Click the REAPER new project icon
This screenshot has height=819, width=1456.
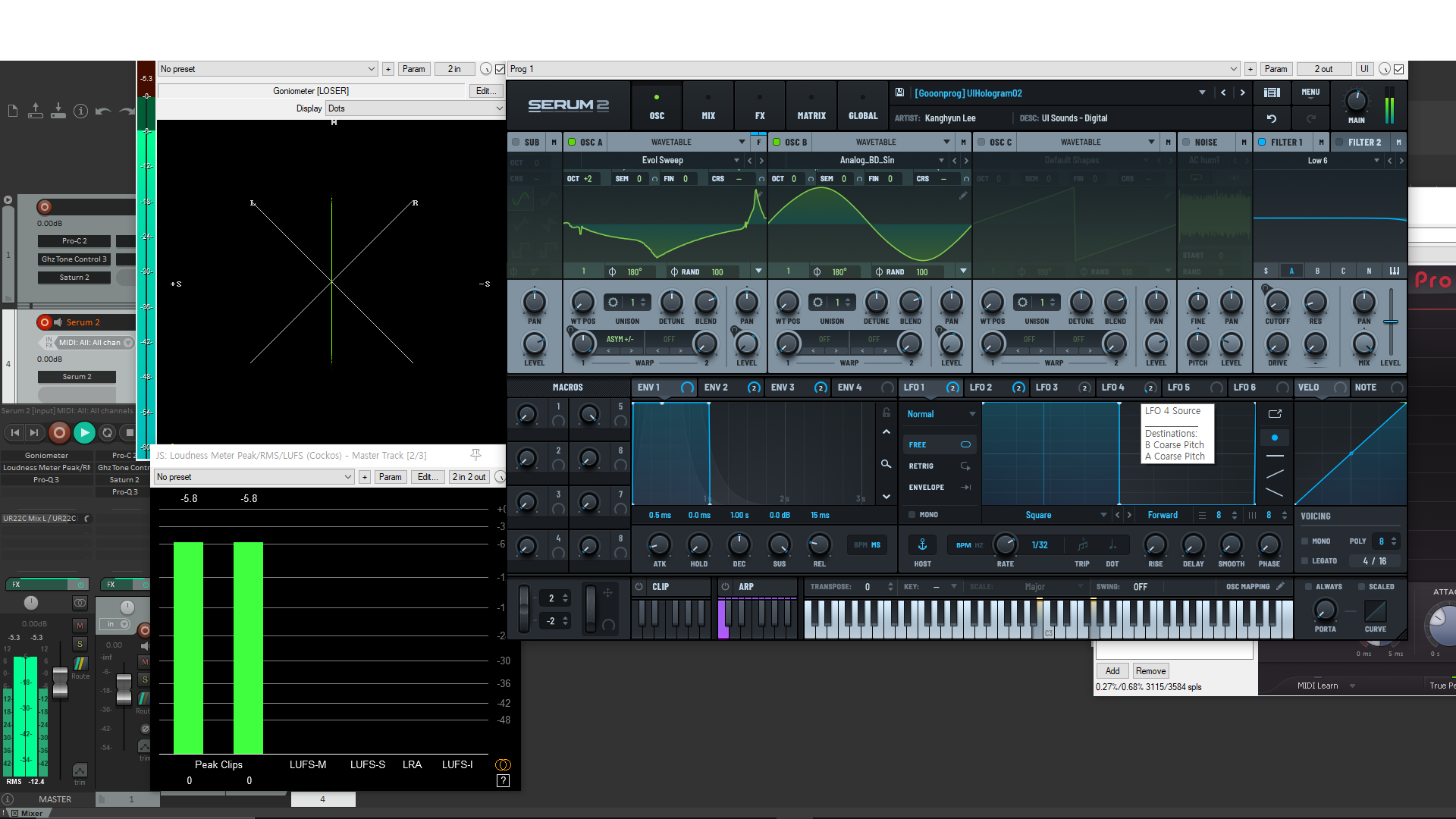13,111
